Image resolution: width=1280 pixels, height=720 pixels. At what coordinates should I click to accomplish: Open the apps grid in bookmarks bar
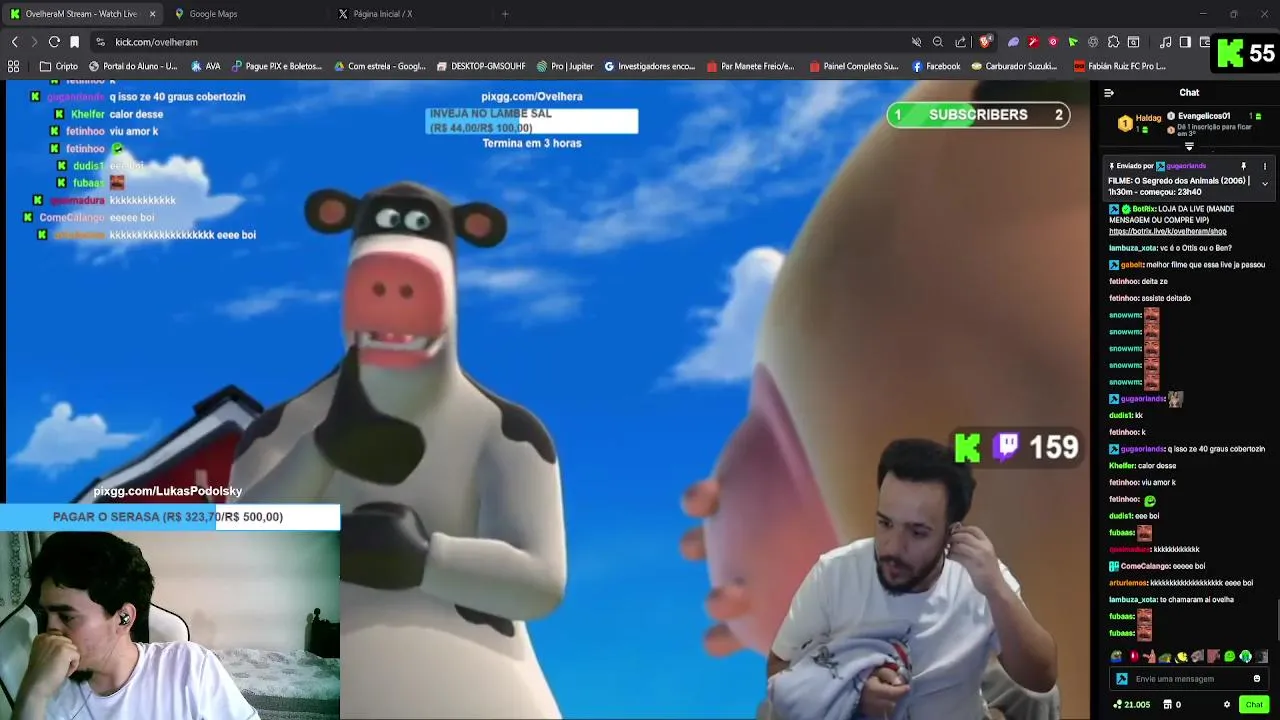coord(13,66)
